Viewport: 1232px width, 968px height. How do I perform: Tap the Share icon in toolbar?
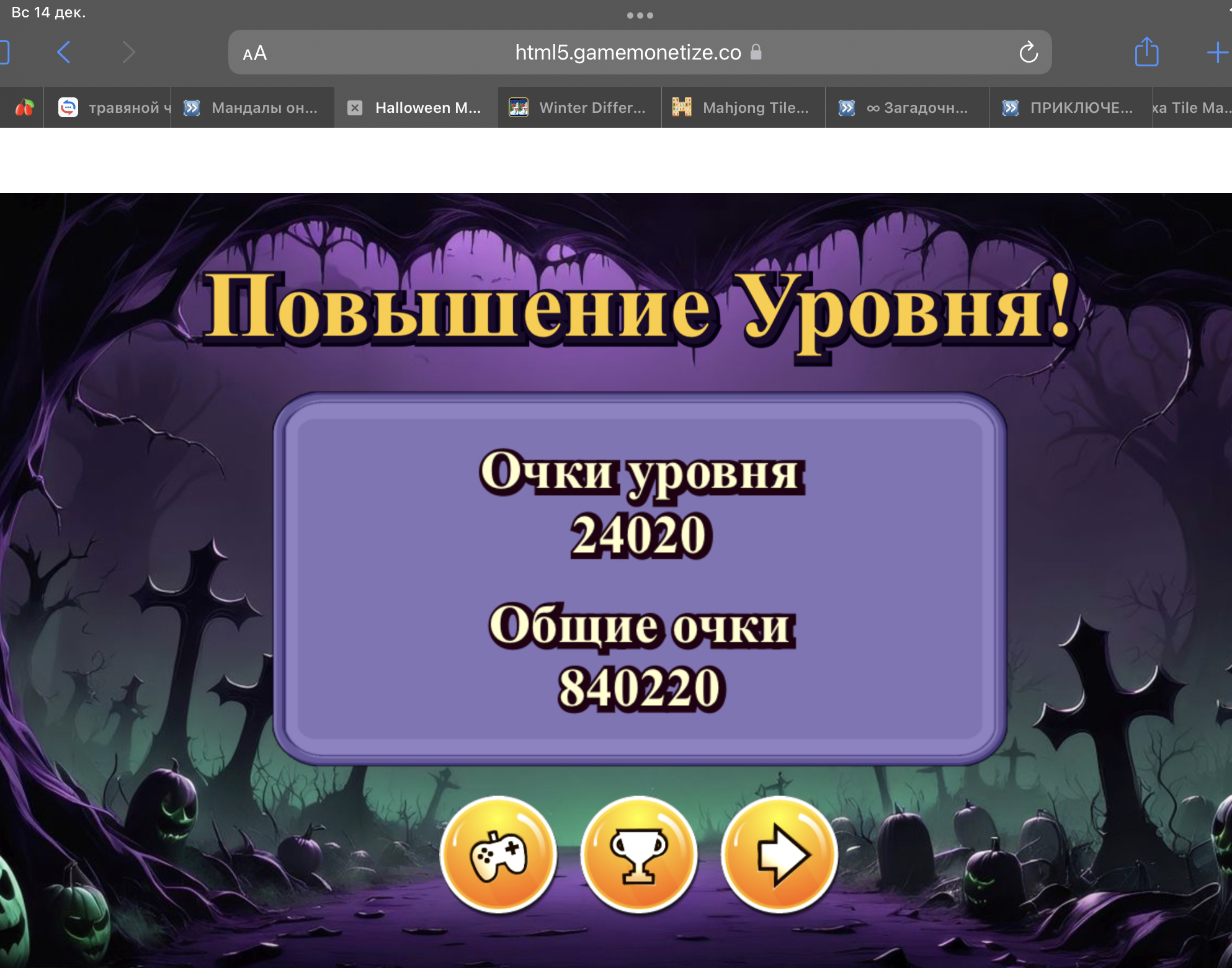[1146, 52]
